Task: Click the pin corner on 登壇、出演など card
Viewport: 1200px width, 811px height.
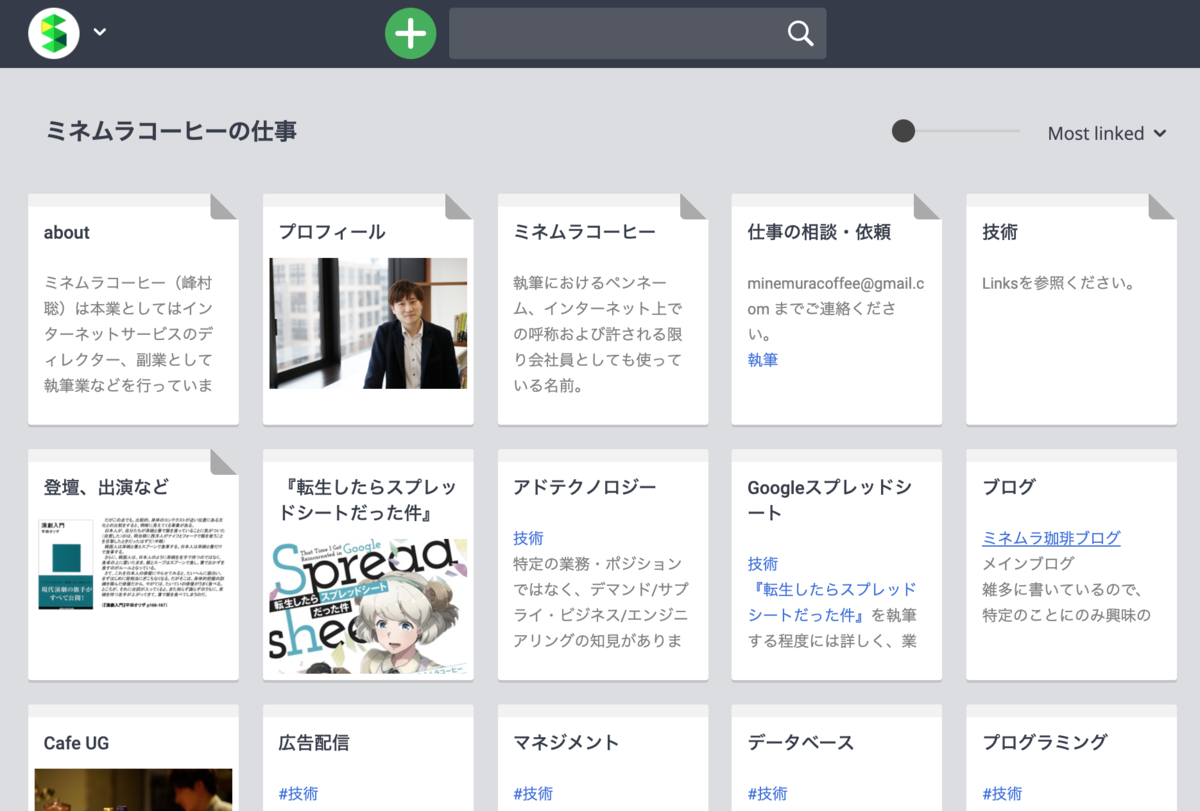Action: tap(224, 461)
